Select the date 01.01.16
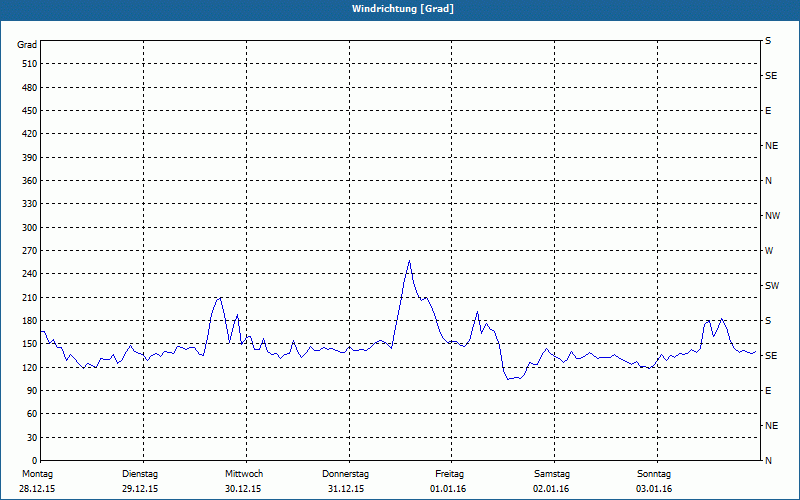This screenshot has width=800, height=500. click(x=448, y=489)
